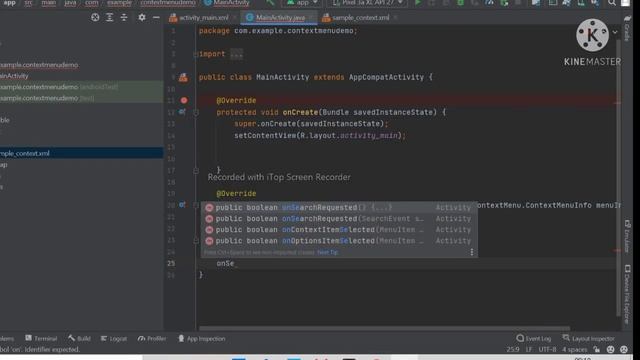Click the LF line separator status entry
This screenshot has width=640, height=360.
click(x=529, y=349)
